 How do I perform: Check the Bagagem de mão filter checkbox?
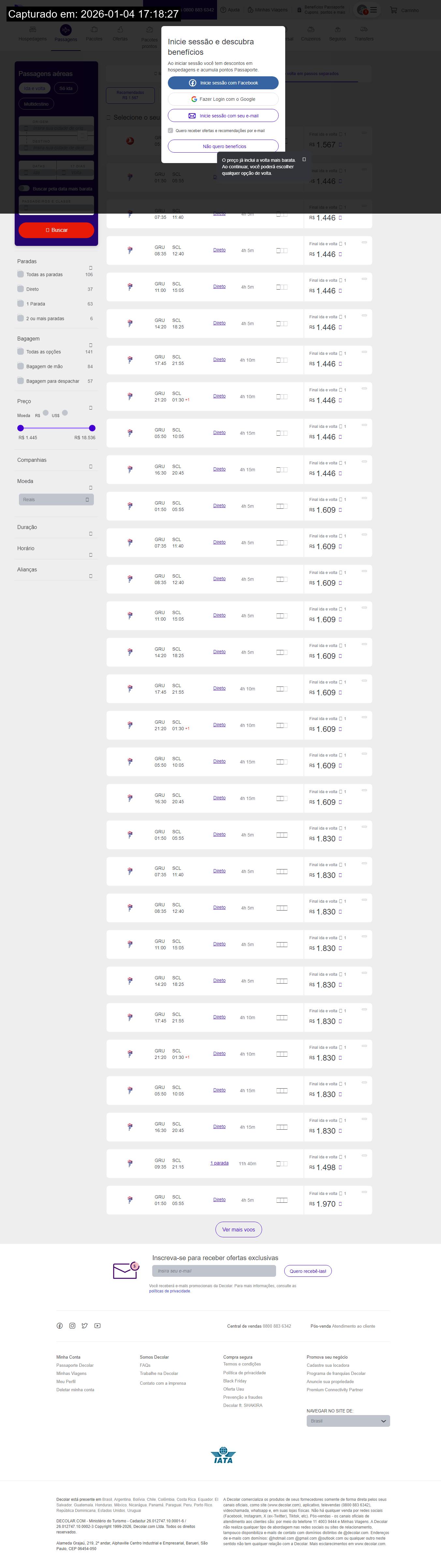coord(21,367)
